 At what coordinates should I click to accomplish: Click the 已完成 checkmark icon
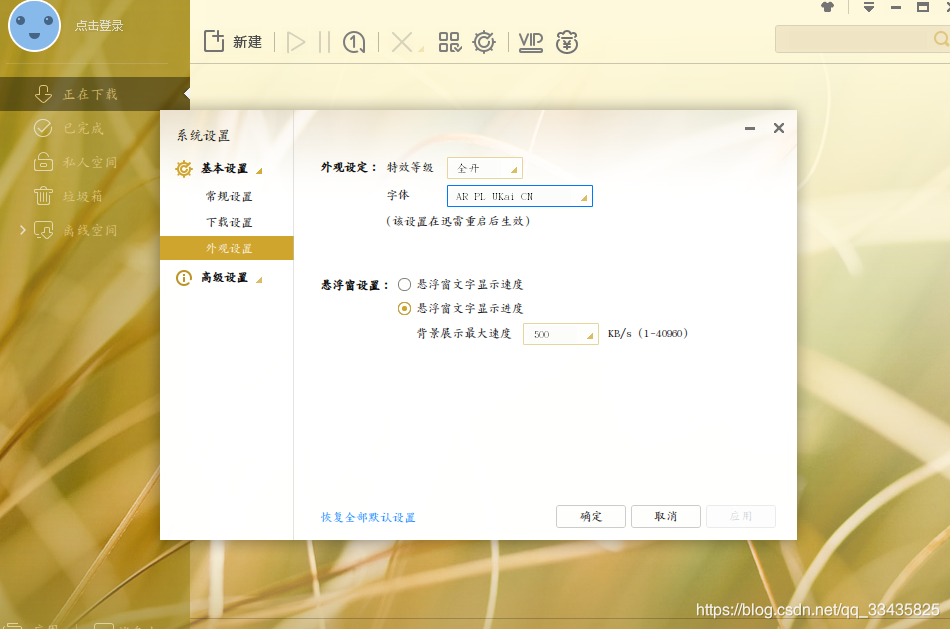43,128
